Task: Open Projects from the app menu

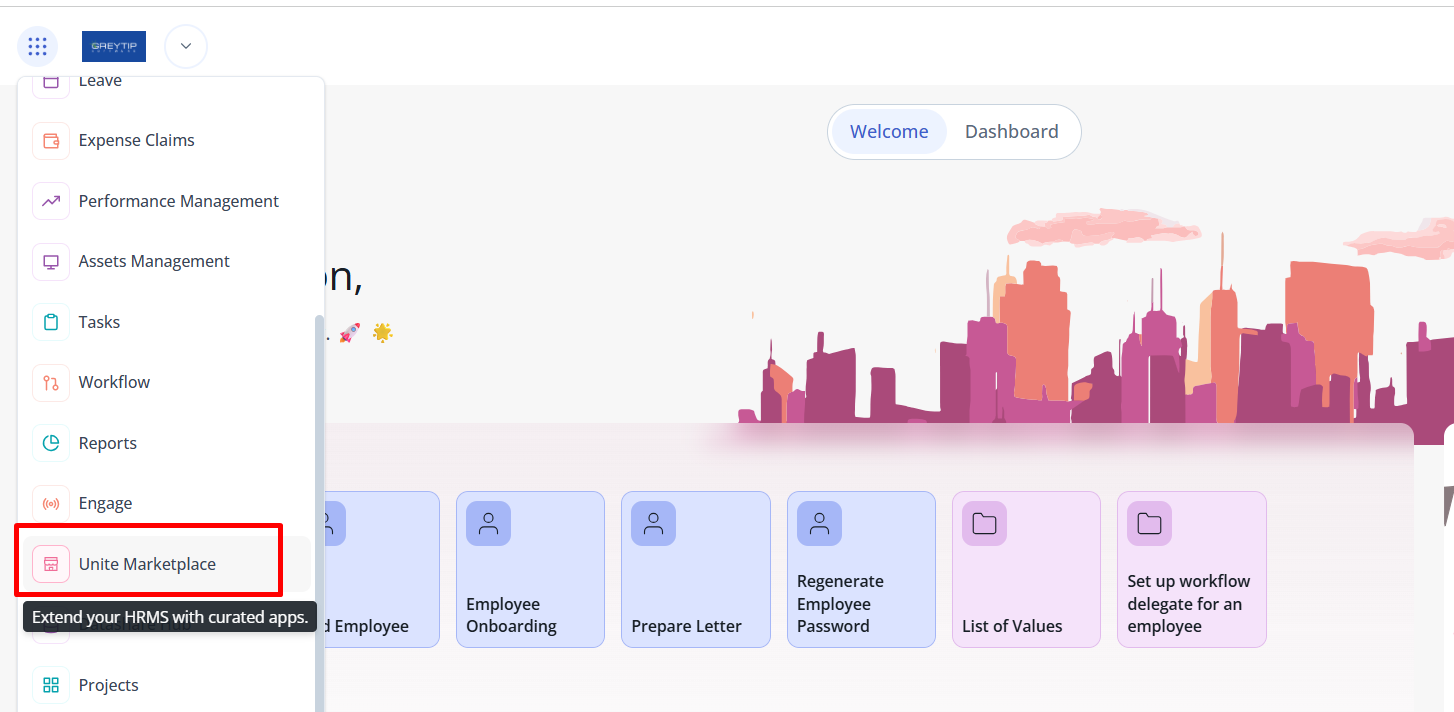Action: 108,685
